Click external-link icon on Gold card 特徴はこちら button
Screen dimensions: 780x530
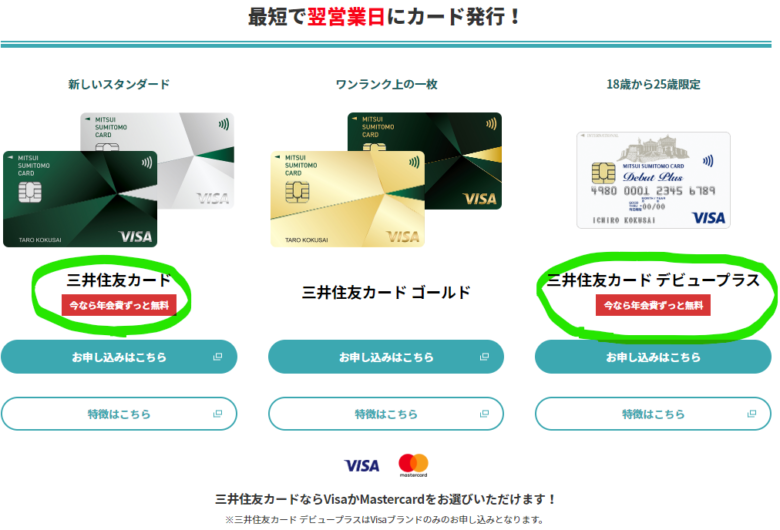tap(484, 414)
